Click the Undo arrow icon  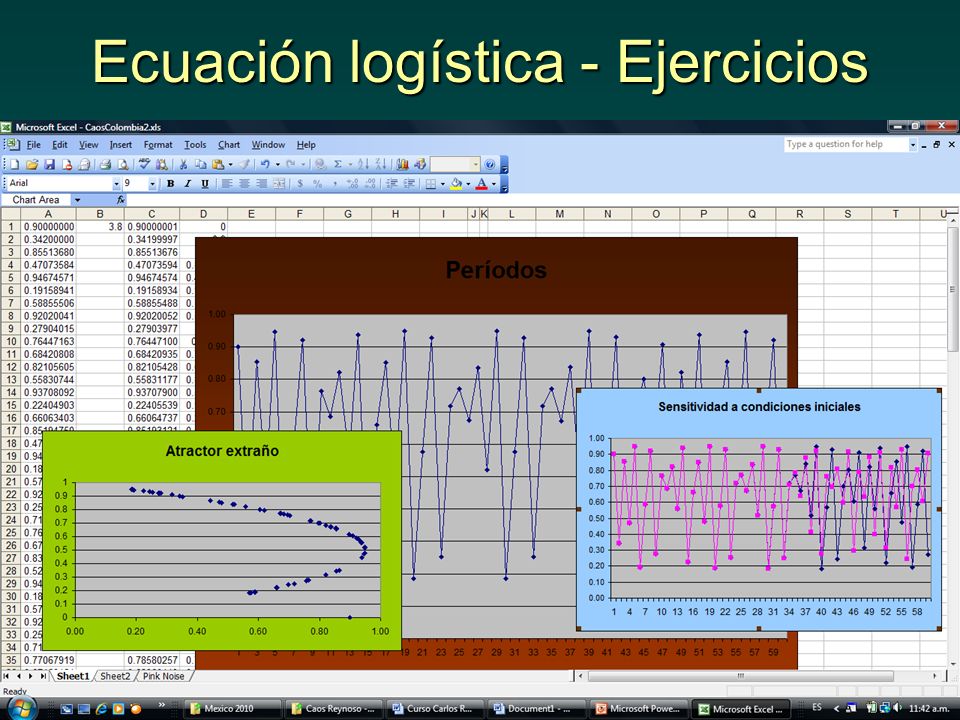(x=265, y=164)
